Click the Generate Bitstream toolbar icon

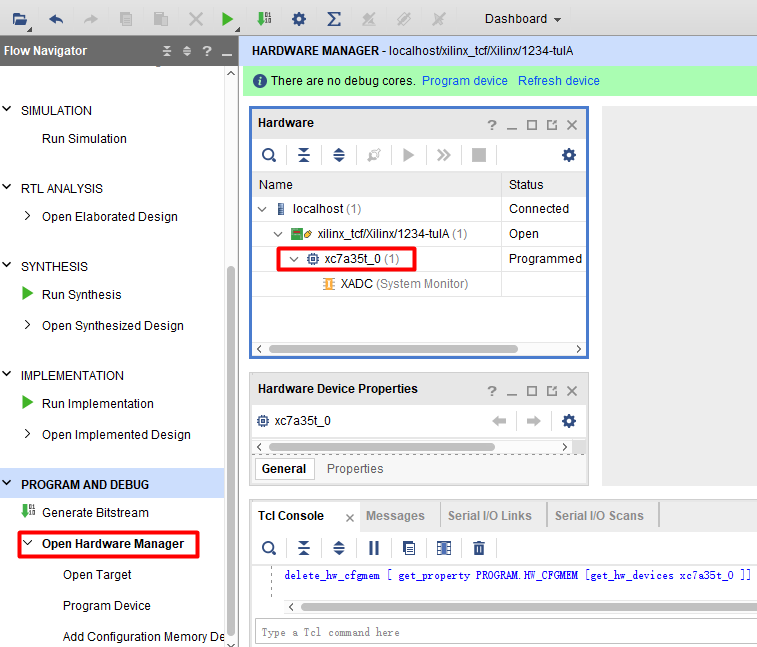264,19
